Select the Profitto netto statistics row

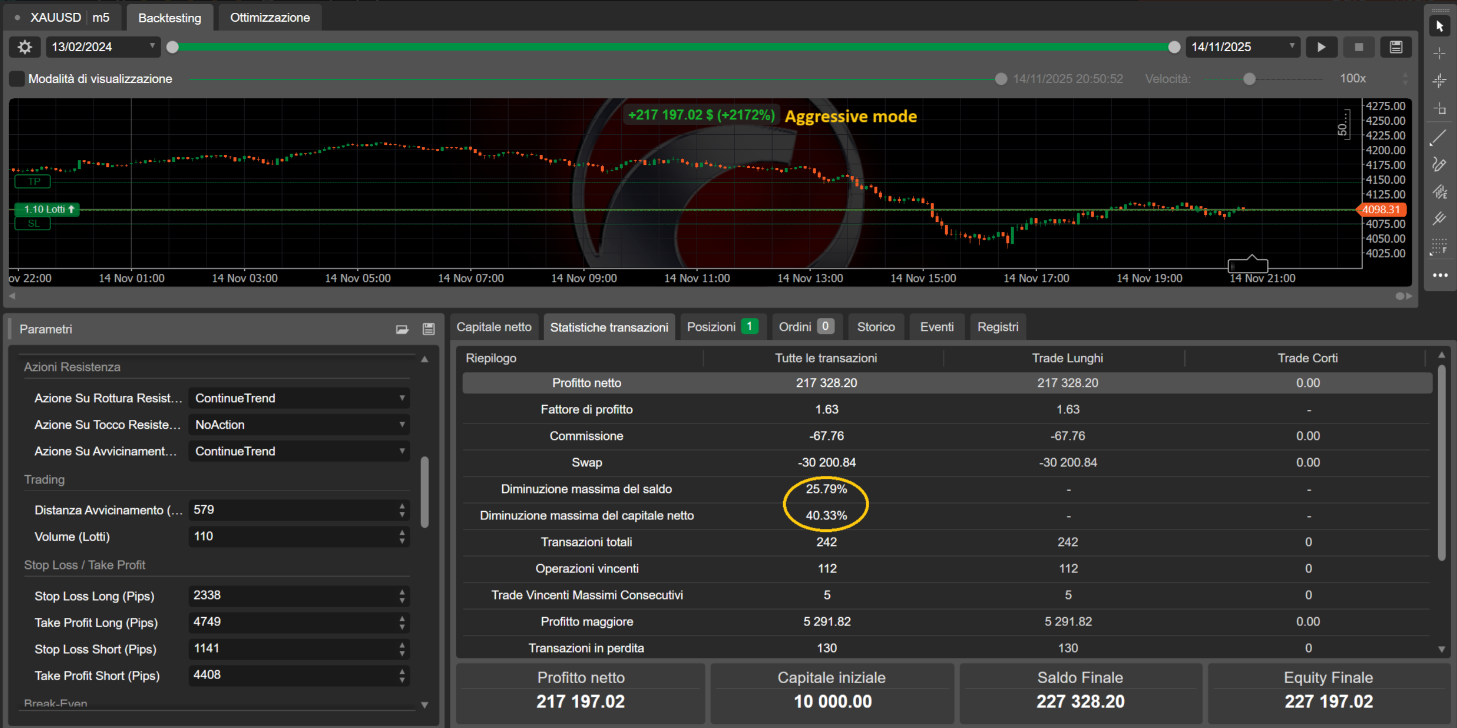point(947,383)
